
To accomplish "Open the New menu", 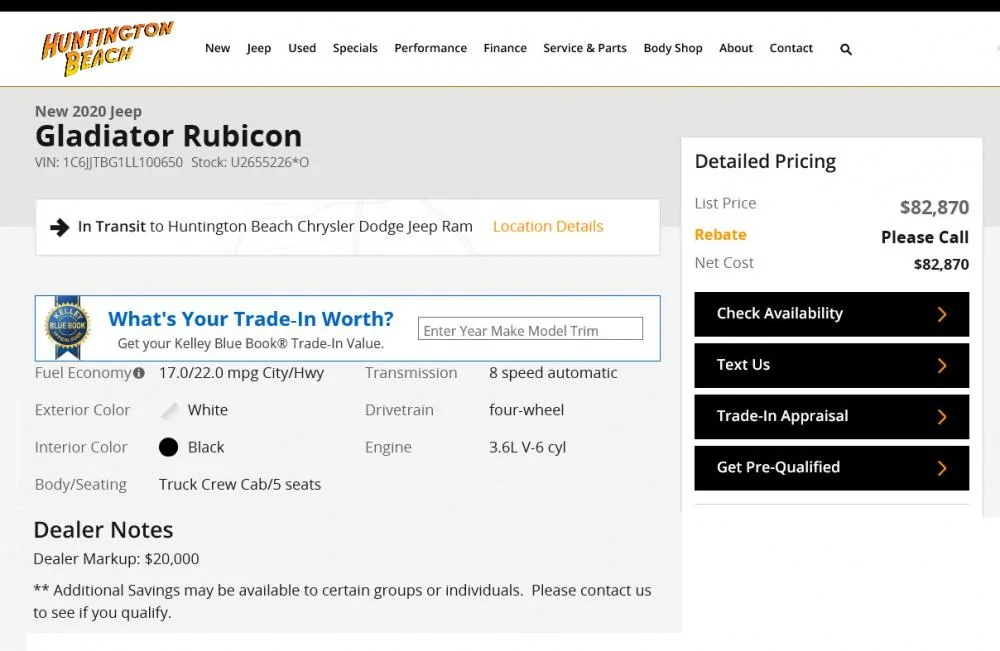I will click(217, 48).
